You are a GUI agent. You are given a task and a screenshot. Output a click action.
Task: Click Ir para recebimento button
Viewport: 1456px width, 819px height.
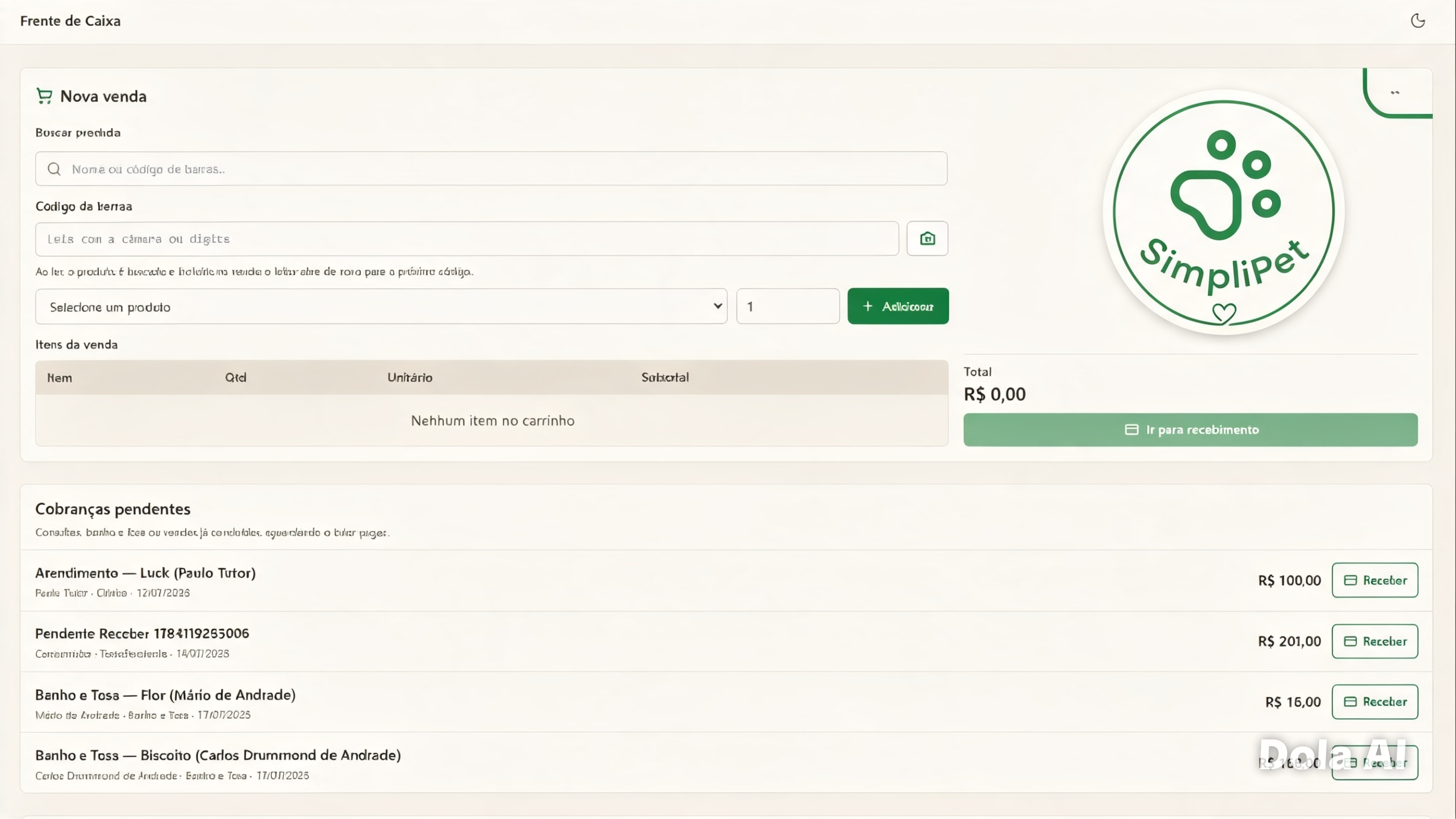point(1190,430)
